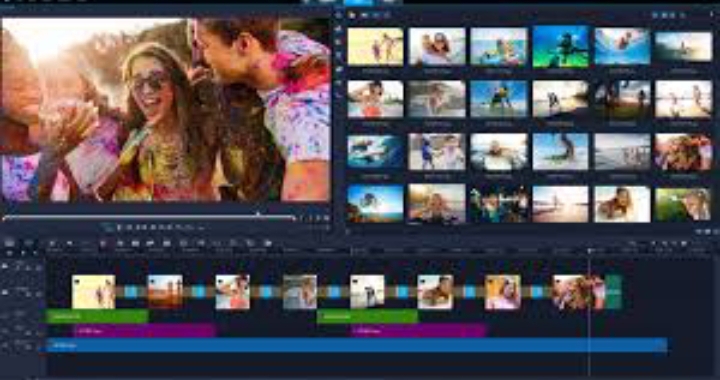Open the Transitions category in the library sidebar
This screenshot has height=380, width=720.
[x=339, y=42]
